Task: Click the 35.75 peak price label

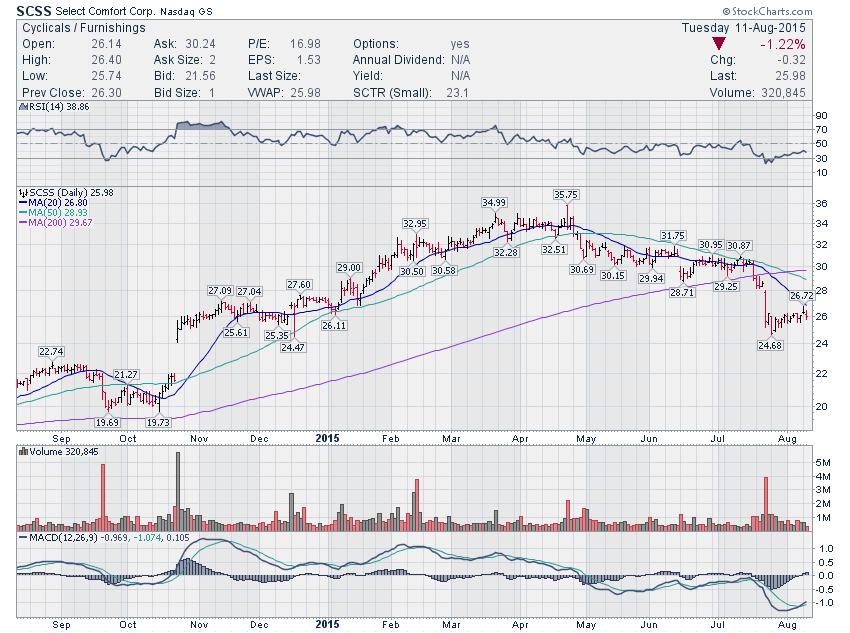Action: click(565, 195)
